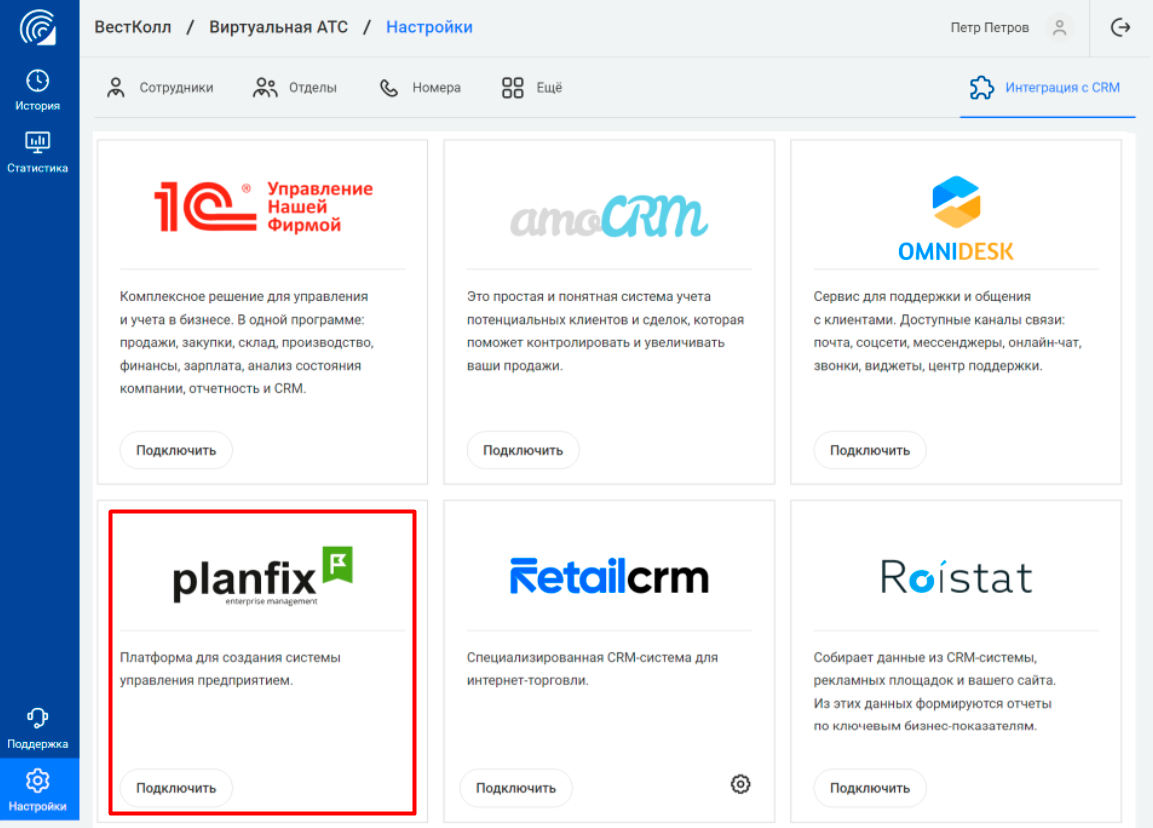The width and height of the screenshot is (1153, 828).
Task: Click the user avatar icon
Action: pyautogui.click(x=1060, y=28)
